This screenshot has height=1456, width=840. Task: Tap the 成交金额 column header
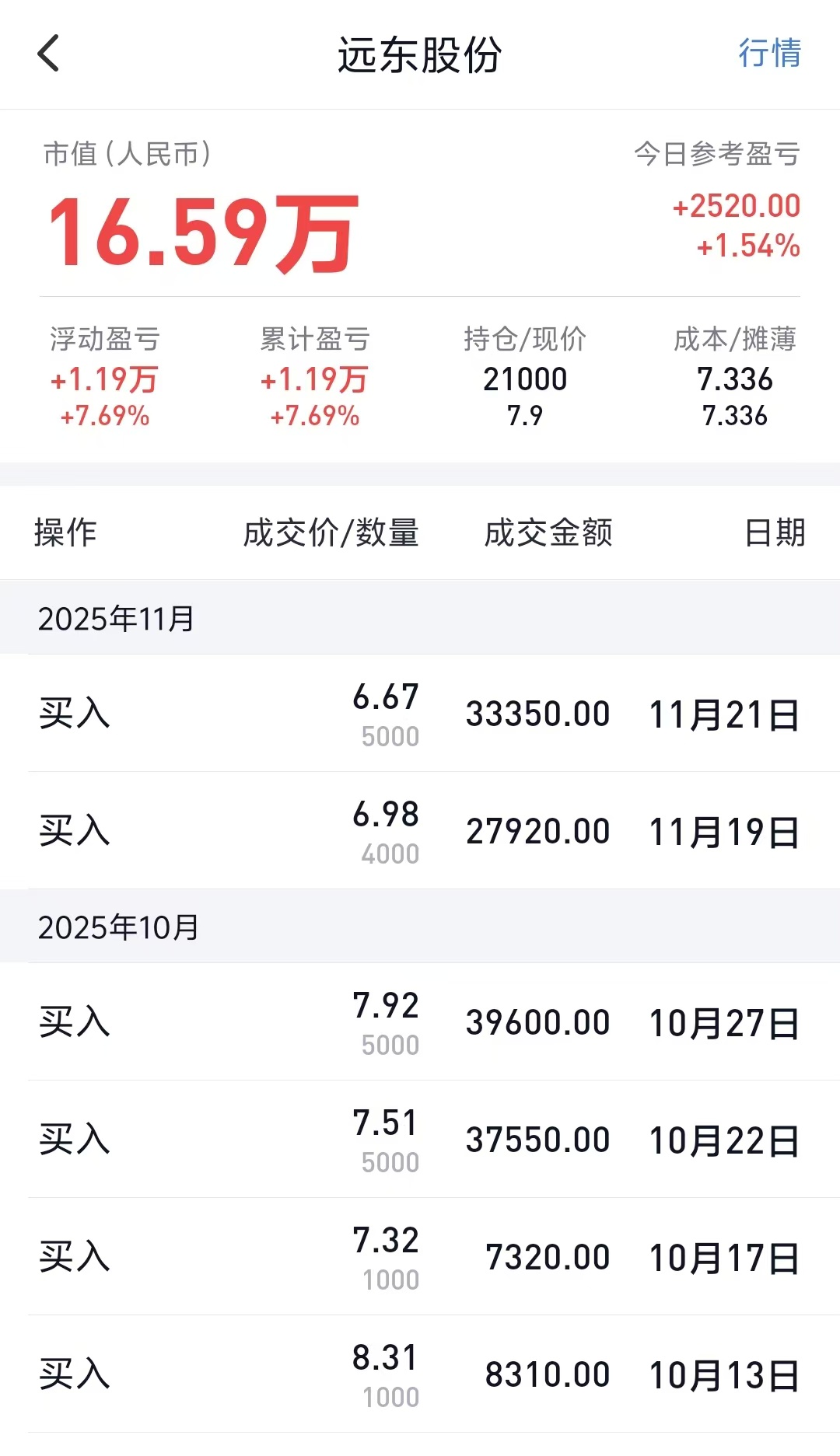(x=548, y=533)
